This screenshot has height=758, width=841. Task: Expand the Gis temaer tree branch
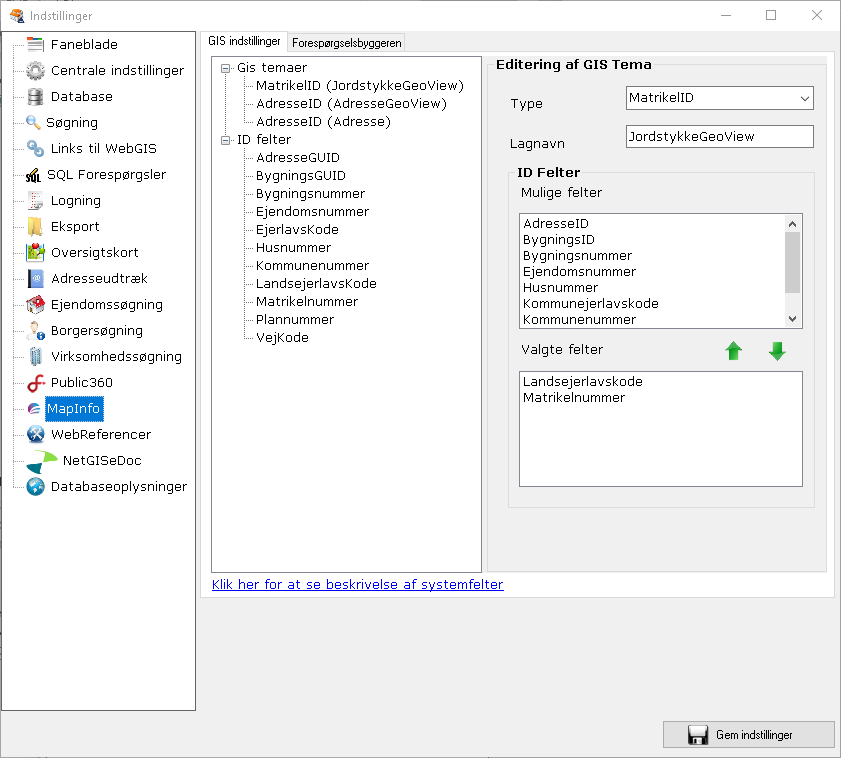(224, 69)
